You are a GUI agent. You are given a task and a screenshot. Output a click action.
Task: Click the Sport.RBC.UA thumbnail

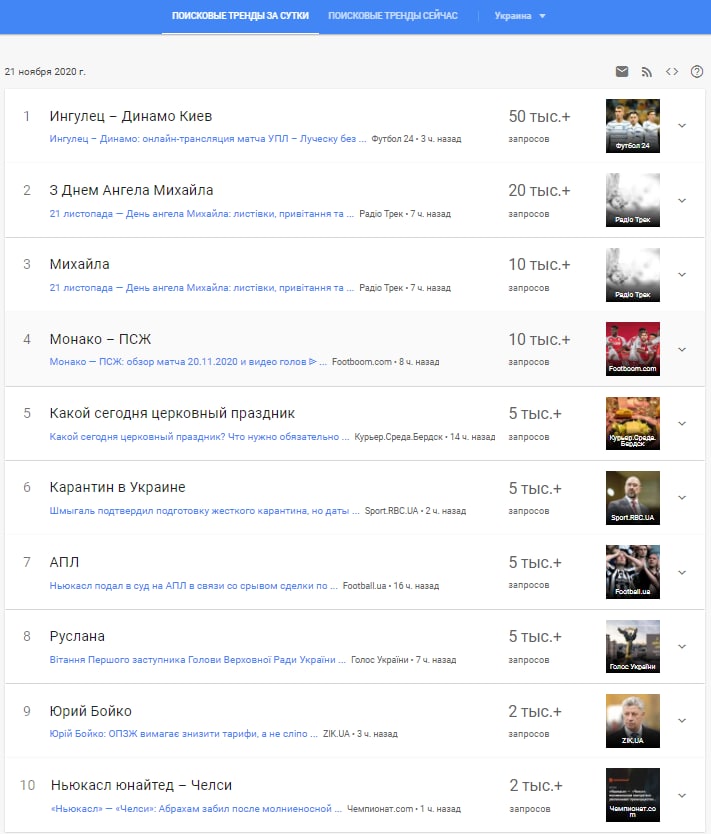(x=632, y=498)
